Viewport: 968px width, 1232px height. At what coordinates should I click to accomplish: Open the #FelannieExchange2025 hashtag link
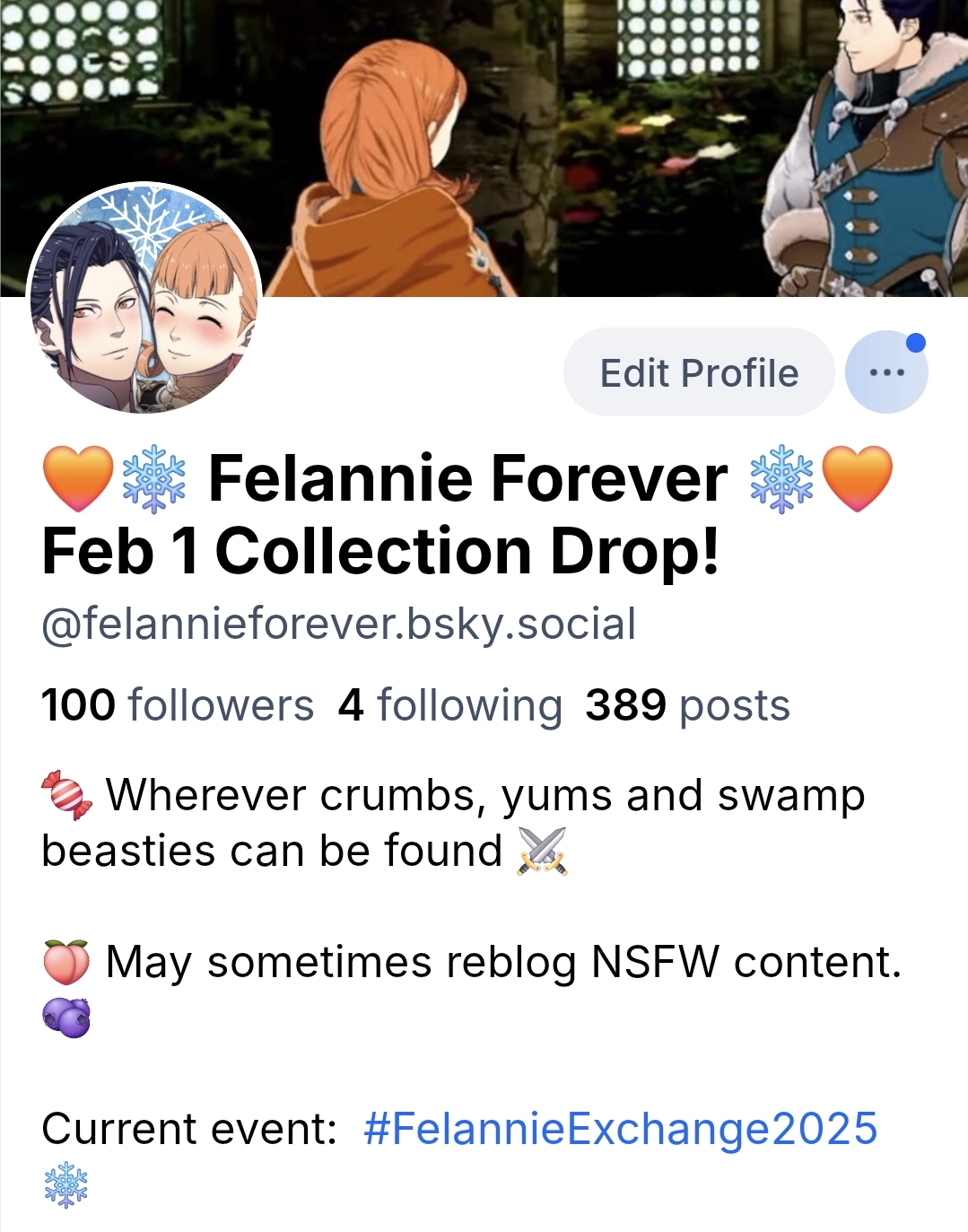pyautogui.click(x=621, y=1129)
